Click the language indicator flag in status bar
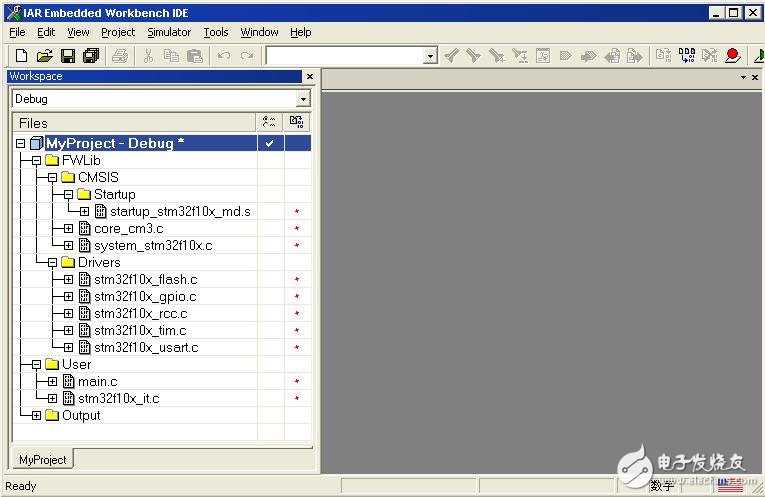This screenshot has height=497, width=765. 730,486
